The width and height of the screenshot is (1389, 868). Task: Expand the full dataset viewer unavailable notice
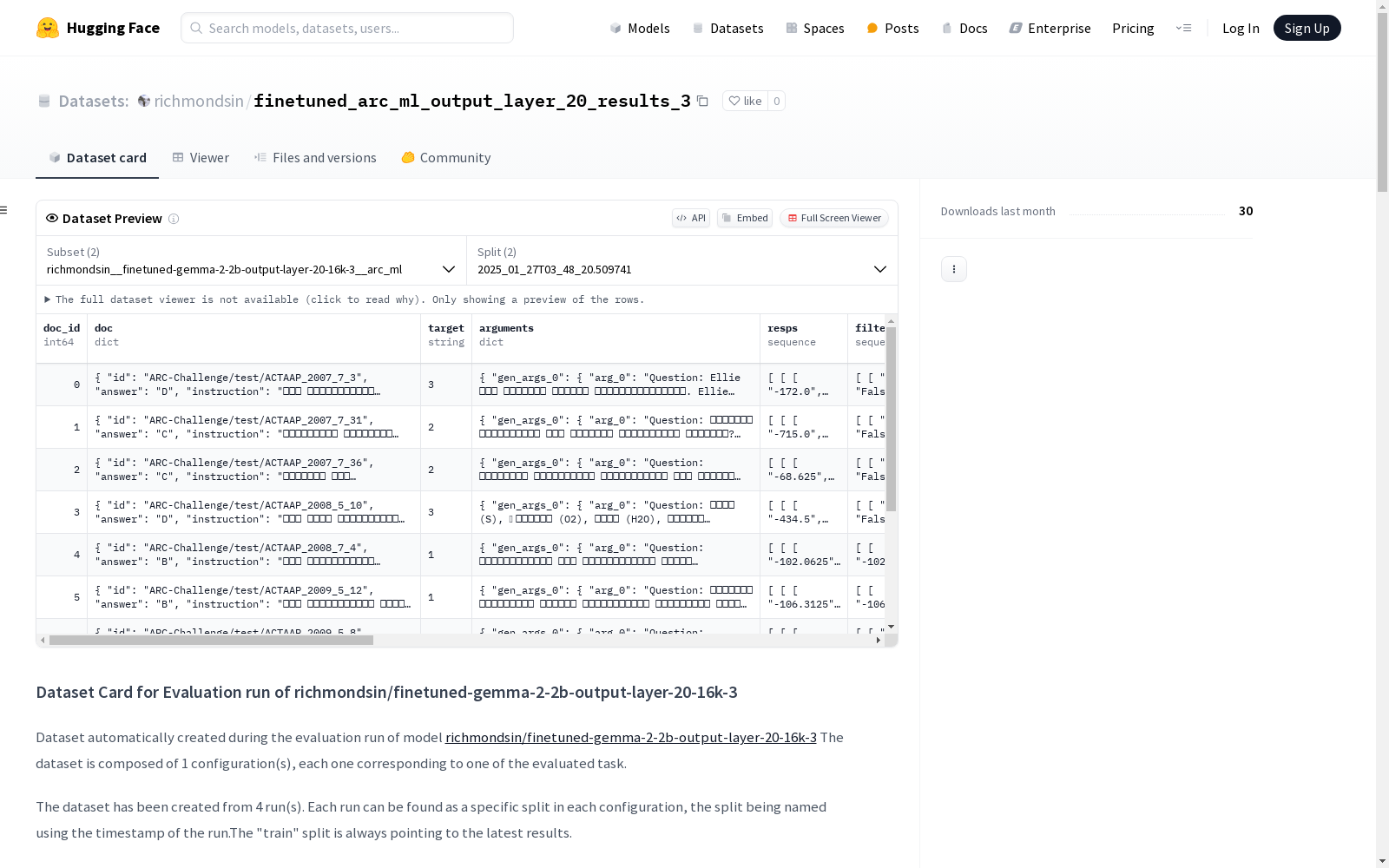(x=344, y=299)
